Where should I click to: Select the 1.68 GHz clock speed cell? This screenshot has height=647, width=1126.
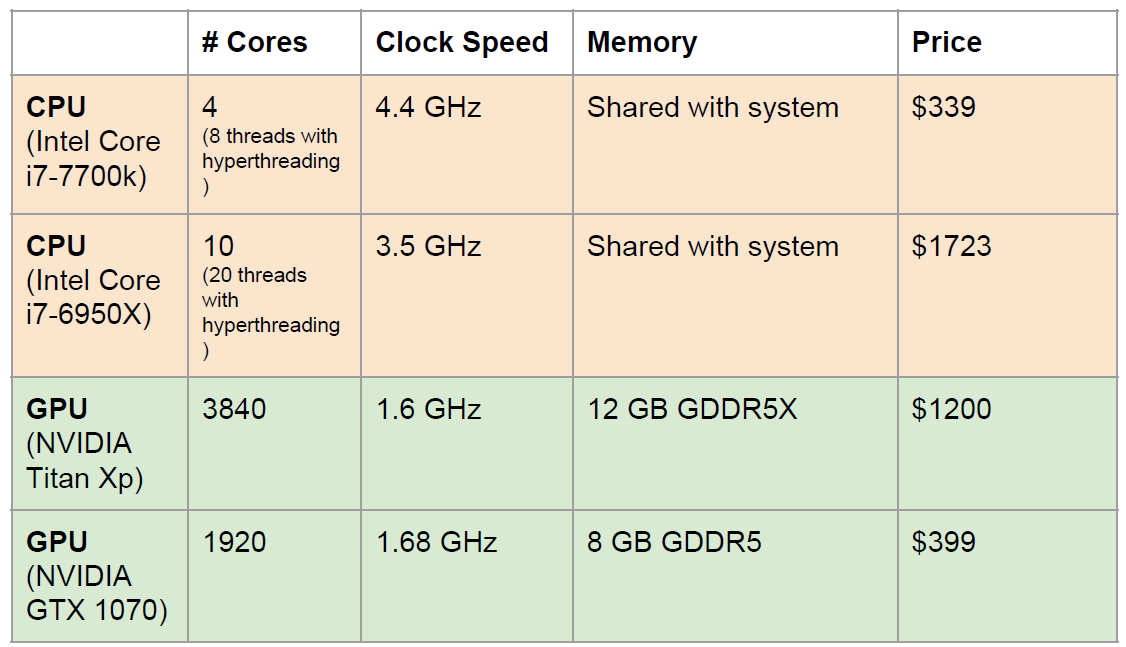(x=436, y=543)
